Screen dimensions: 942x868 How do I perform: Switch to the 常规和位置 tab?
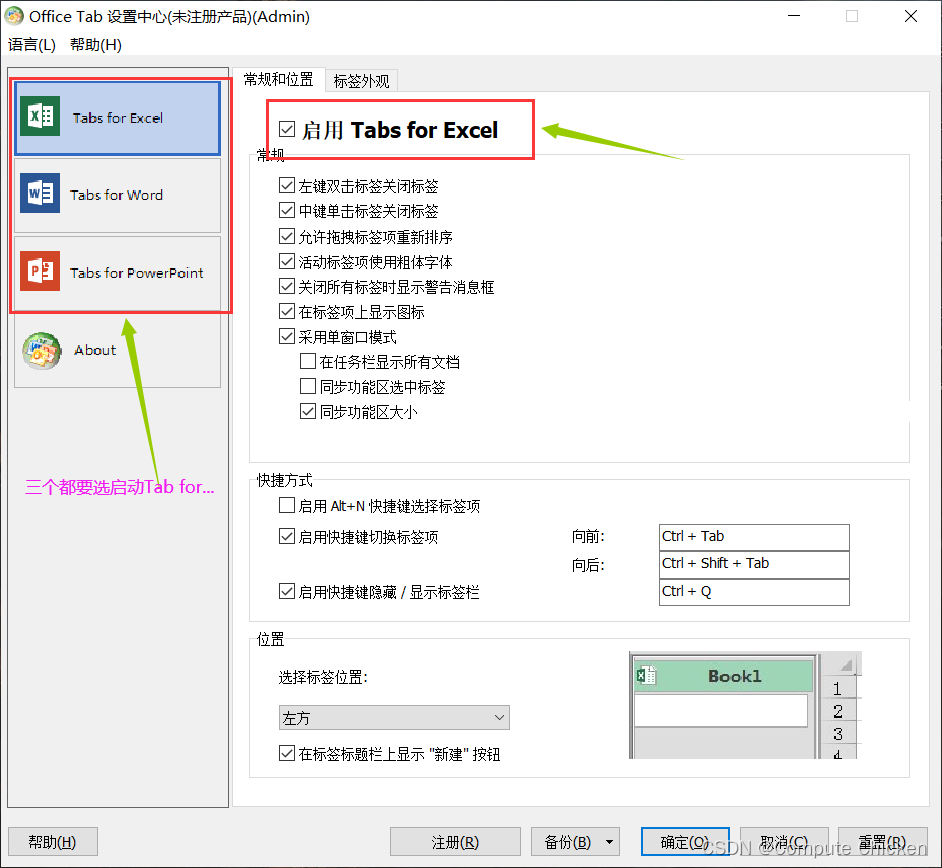(x=278, y=79)
